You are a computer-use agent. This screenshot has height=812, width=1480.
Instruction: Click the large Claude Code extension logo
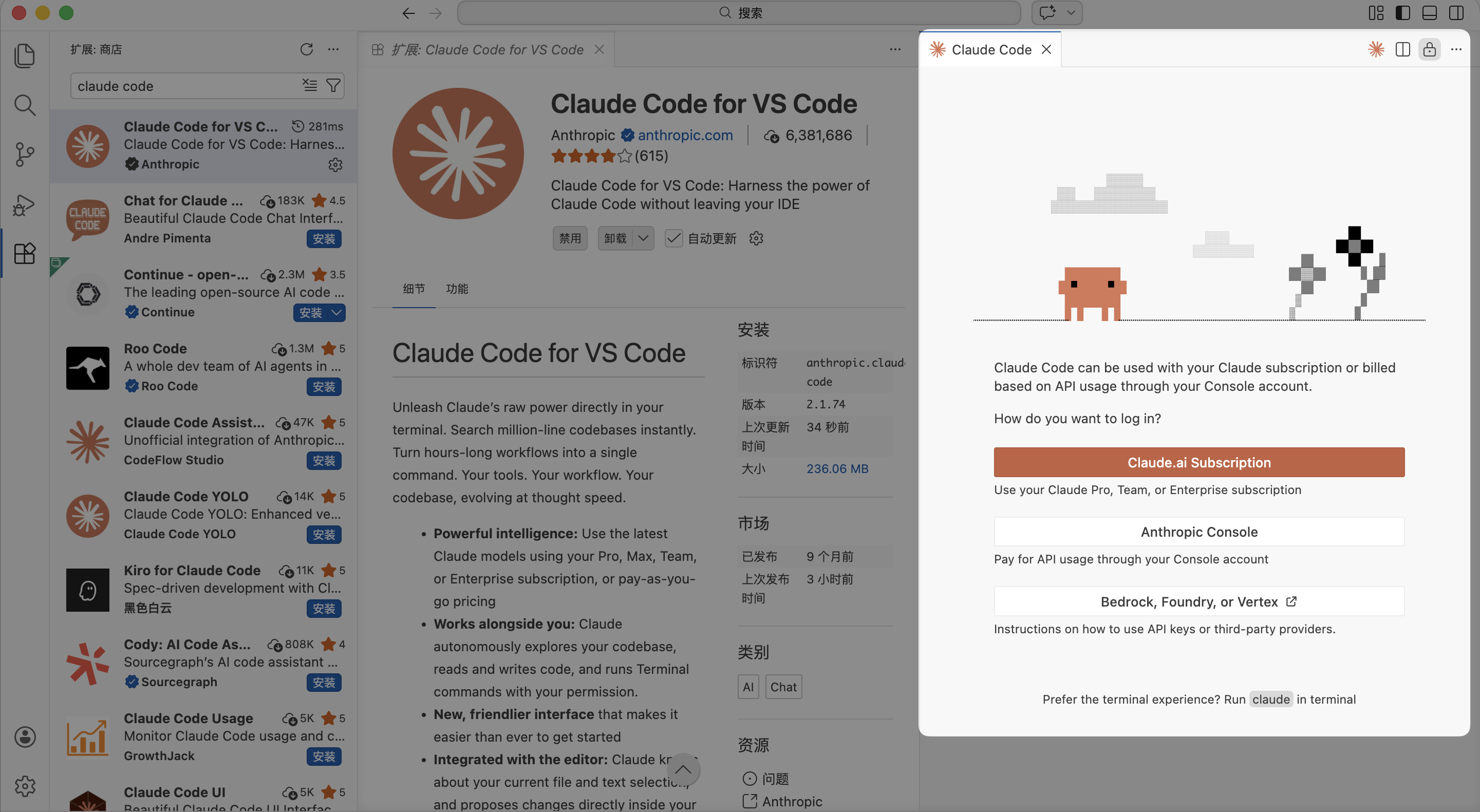click(x=458, y=154)
